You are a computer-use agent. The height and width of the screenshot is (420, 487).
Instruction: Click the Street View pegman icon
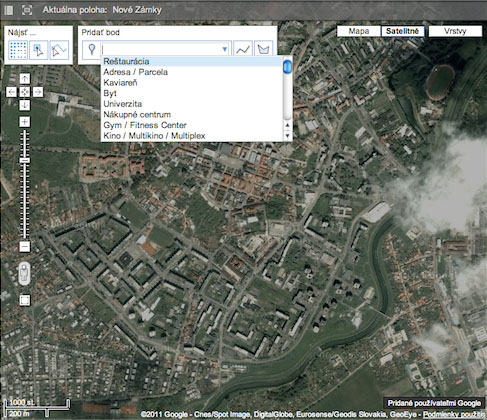pyautogui.click(x=24, y=273)
